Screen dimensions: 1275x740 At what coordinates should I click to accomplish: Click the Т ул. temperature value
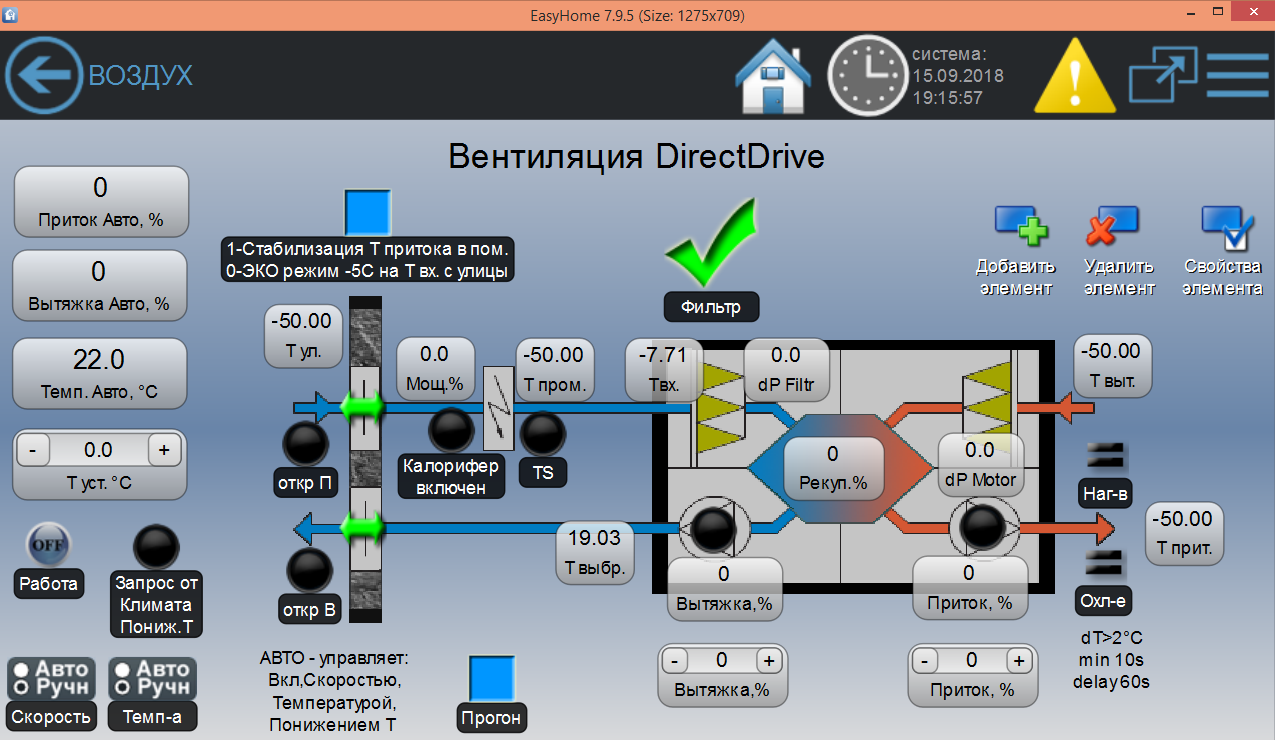tap(304, 337)
